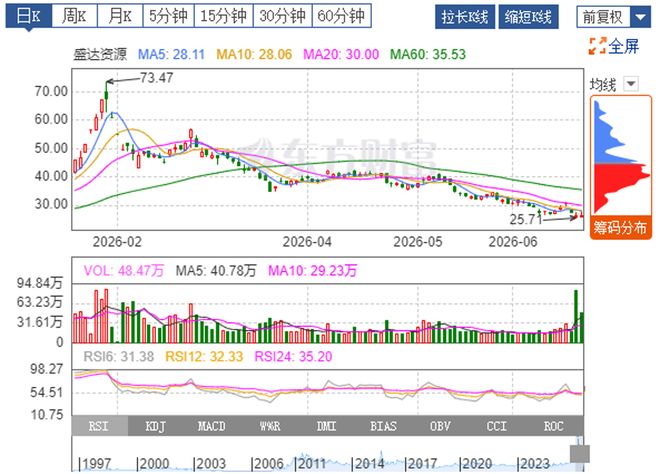
Task: Select the ROC indicator
Action: (x=553, y=426)
